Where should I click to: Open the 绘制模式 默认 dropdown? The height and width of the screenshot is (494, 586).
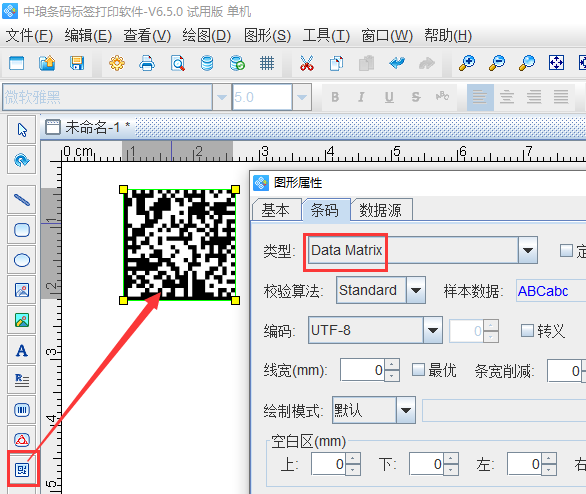click(x=406, y=410)
